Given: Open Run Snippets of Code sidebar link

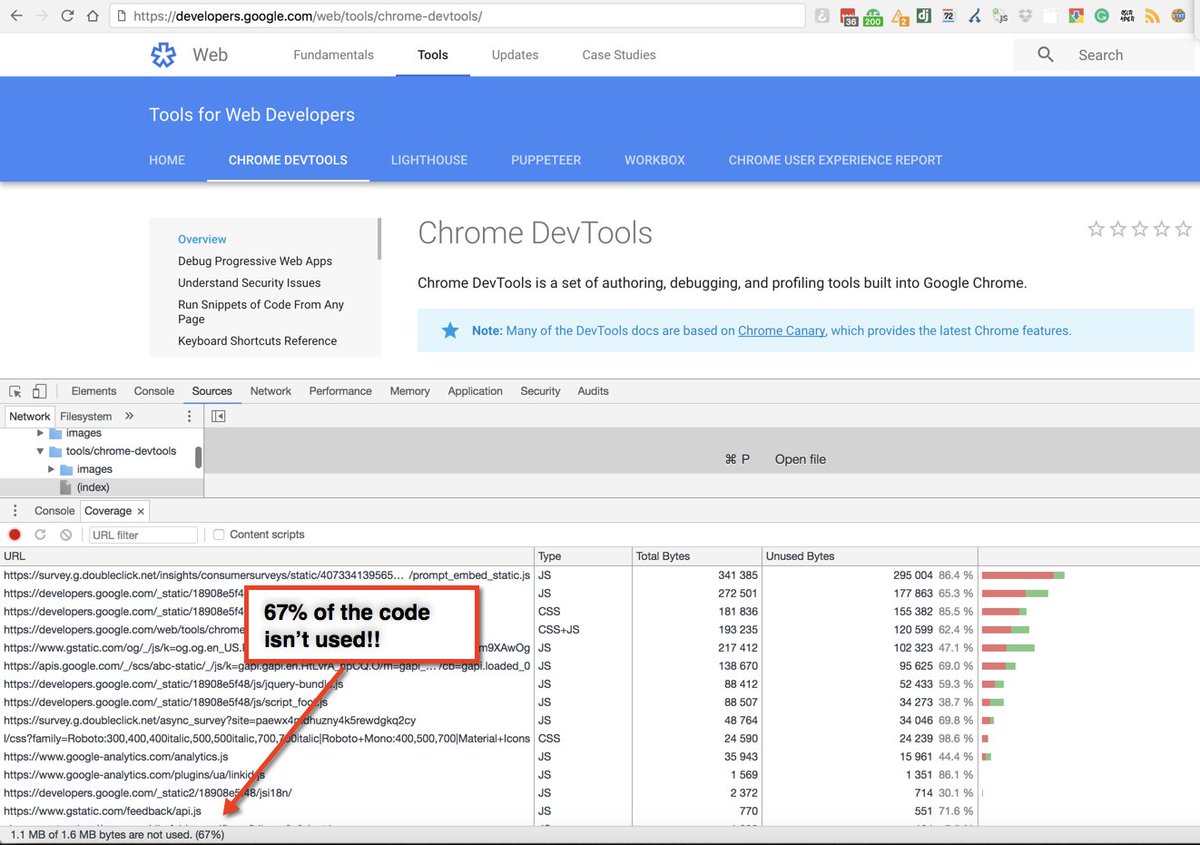Looking at the screenshot, I should tap(261, 312).
